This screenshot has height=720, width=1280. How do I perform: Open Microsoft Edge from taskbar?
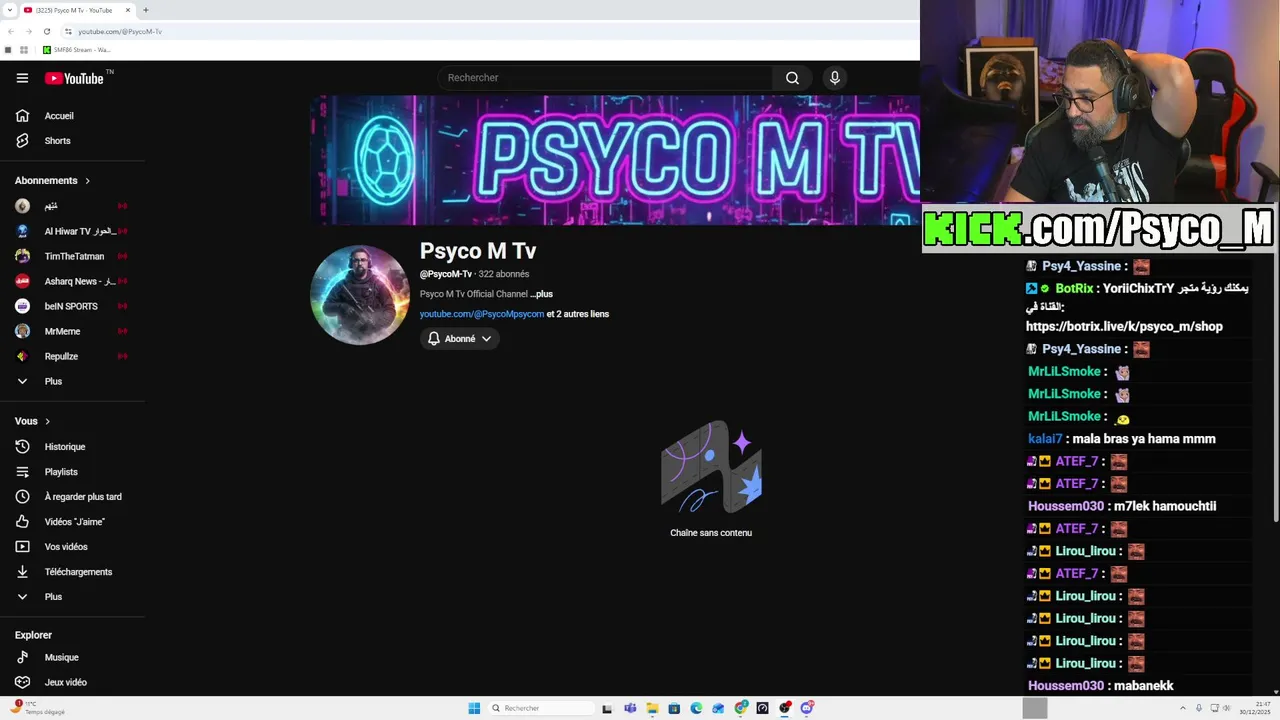[696, 708]
